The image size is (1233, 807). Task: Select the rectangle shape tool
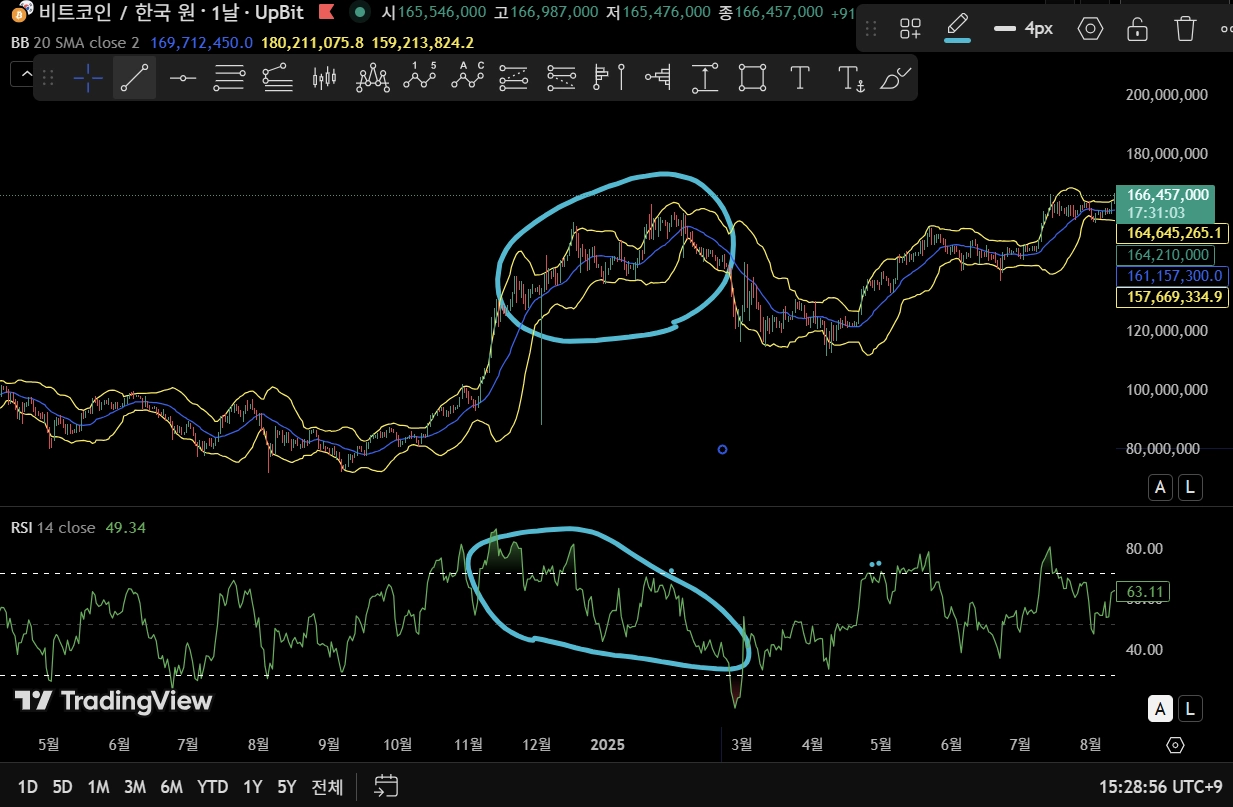tap(752, 78)
